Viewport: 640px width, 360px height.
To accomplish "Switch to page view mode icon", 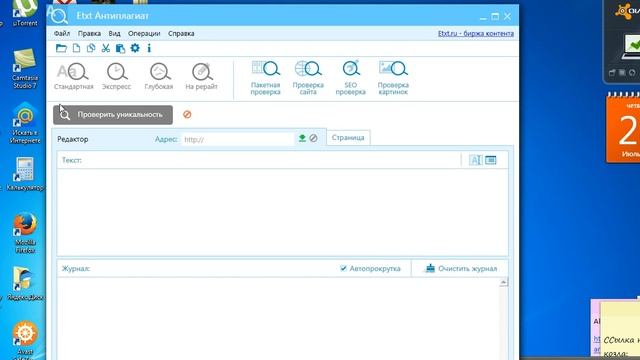I will point(491,160).
